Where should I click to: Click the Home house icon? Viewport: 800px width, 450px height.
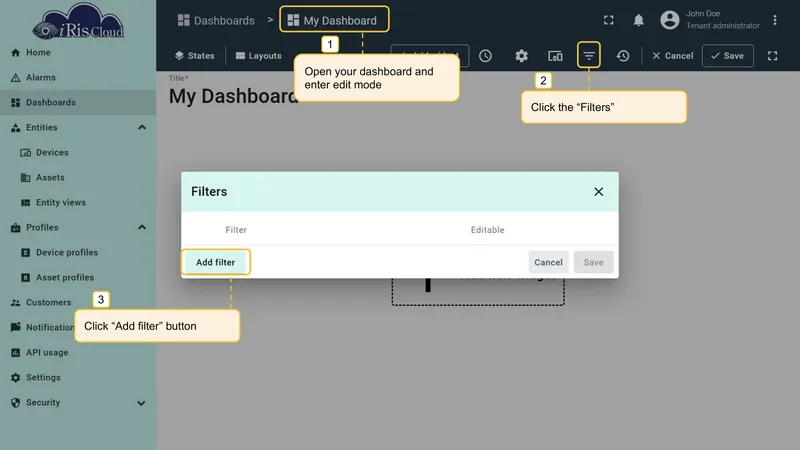[15, 53]
